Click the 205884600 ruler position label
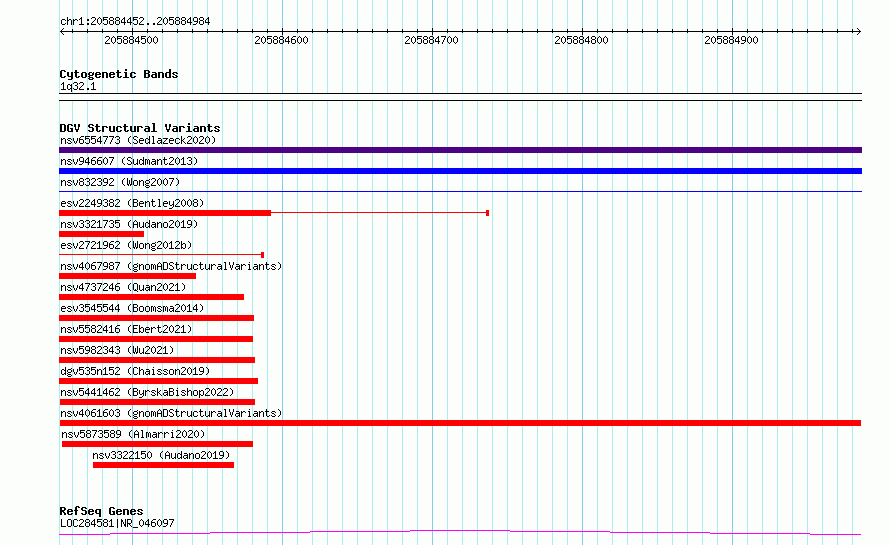890x545 pixels. tap(281, 40)
